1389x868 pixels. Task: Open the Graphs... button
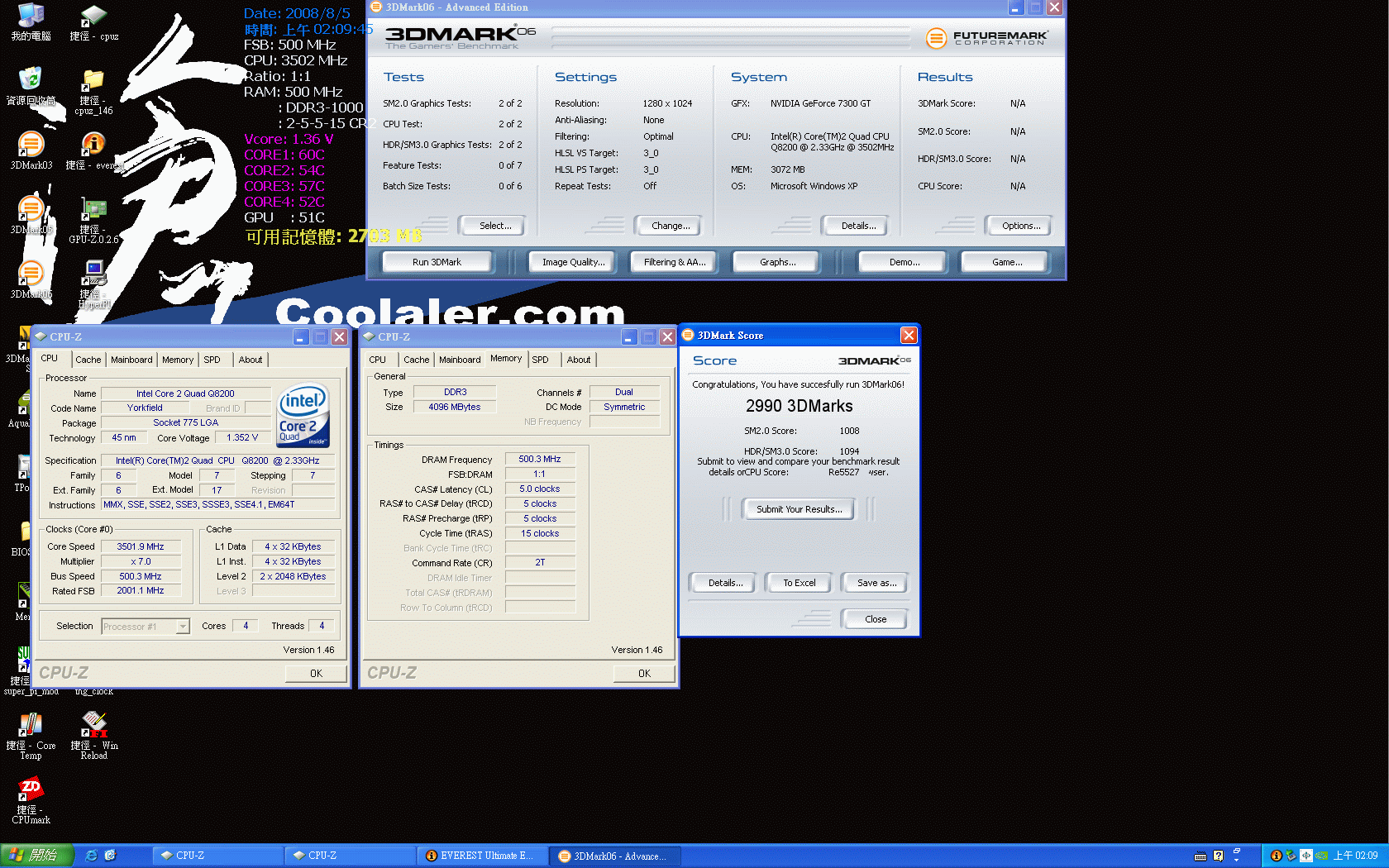pos(777,262)
